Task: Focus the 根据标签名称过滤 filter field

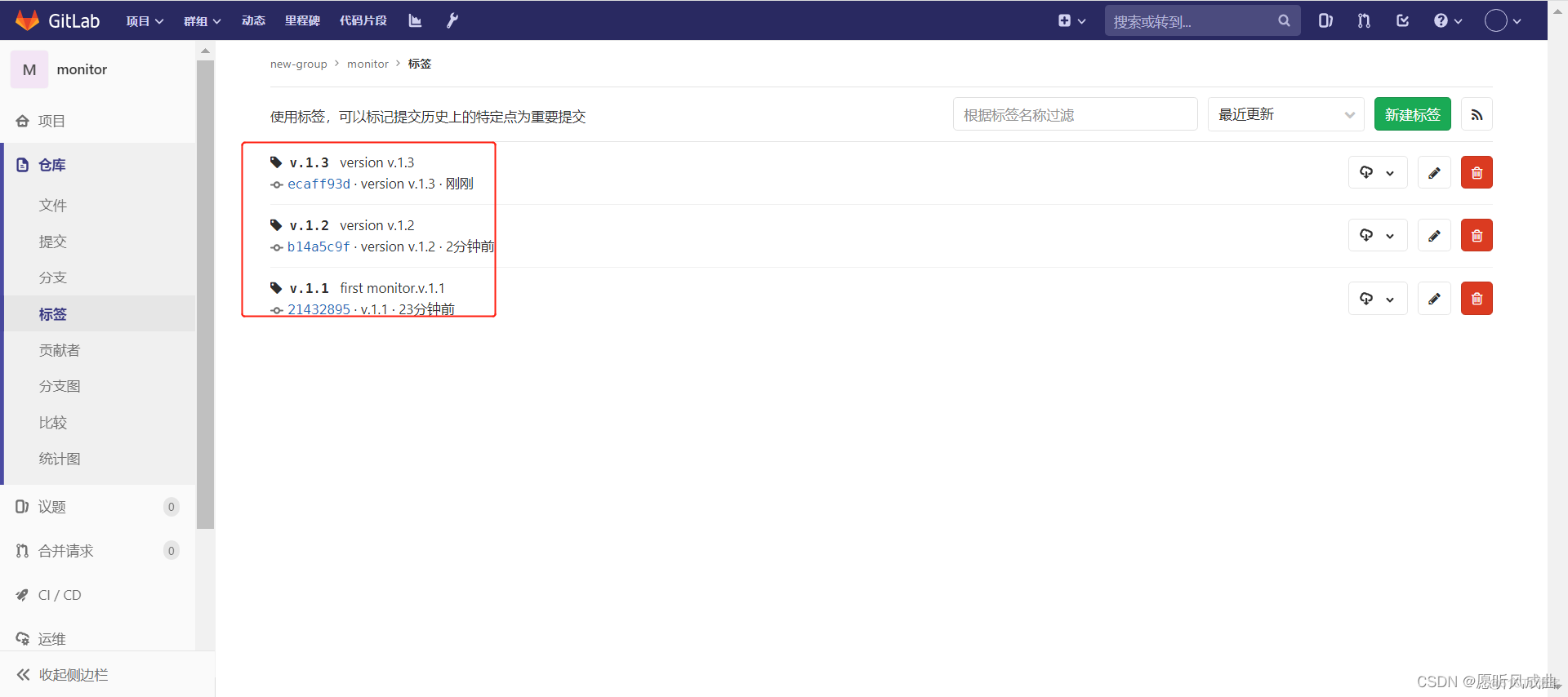Action: click(1075, 114)
